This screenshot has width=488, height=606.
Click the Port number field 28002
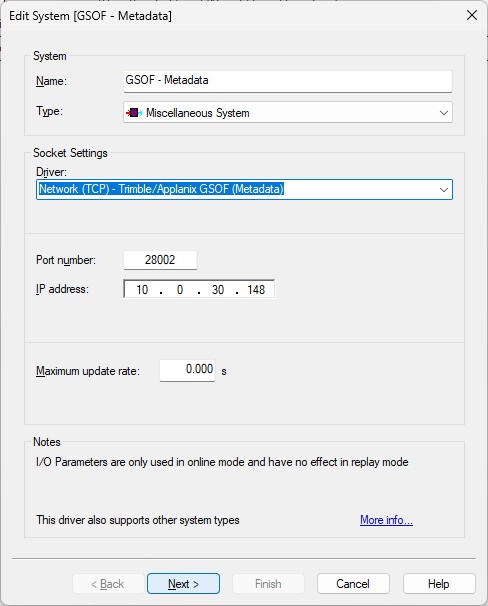(160, 260)
